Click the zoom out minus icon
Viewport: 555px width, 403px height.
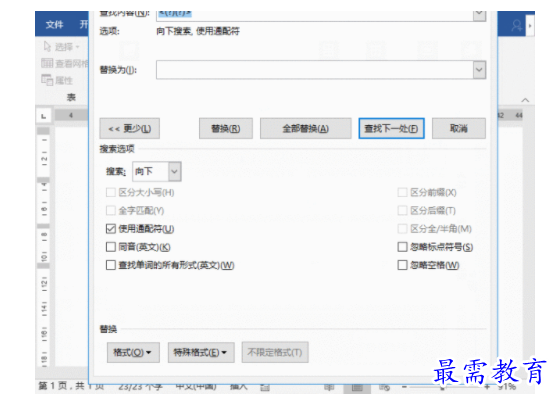pos(404,387)
